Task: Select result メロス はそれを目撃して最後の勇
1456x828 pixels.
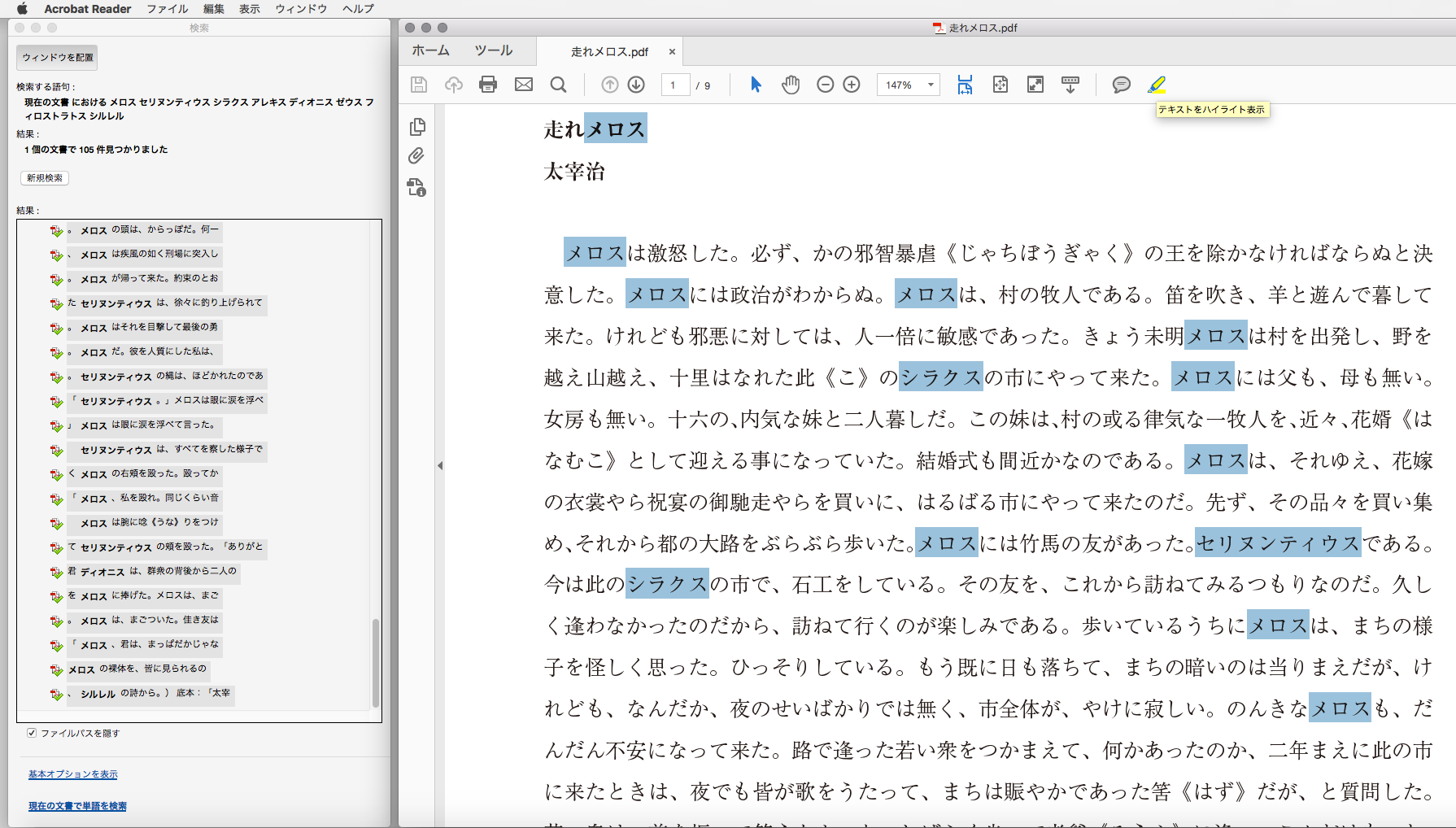Action: tap(144, 328)
